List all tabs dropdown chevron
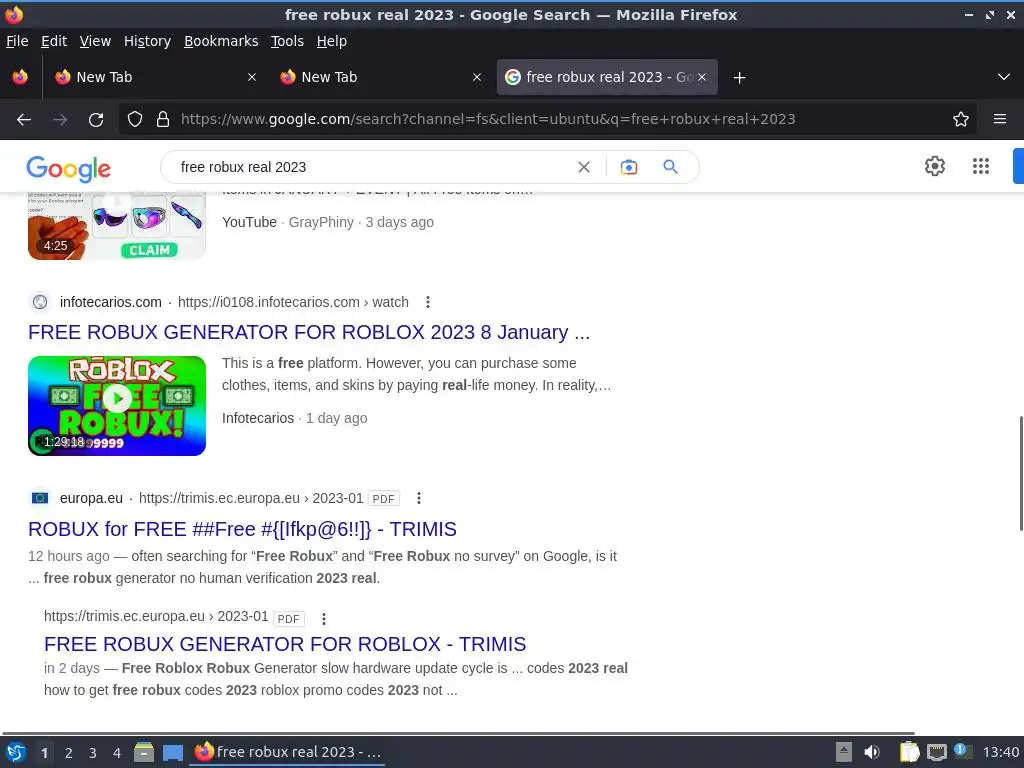 (1003, 77)
